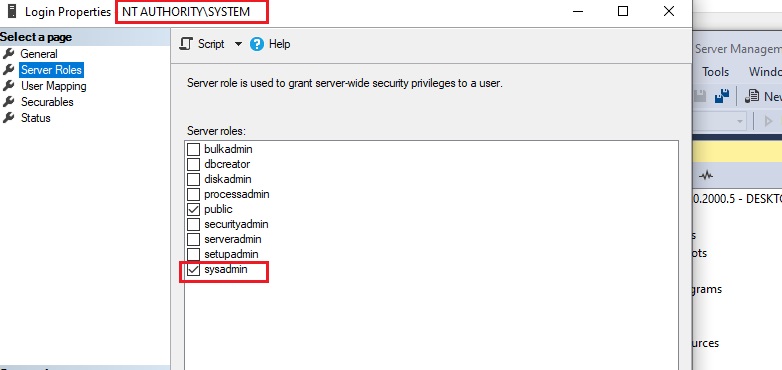Close the Login Properties dialog

[x=669, y=11]
